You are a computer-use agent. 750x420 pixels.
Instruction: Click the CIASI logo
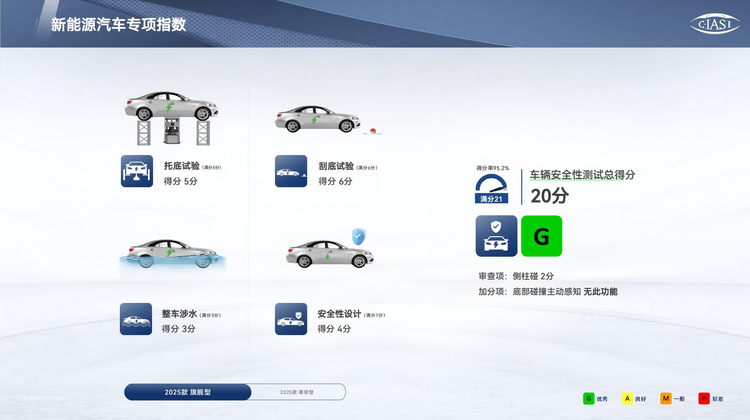715,24
